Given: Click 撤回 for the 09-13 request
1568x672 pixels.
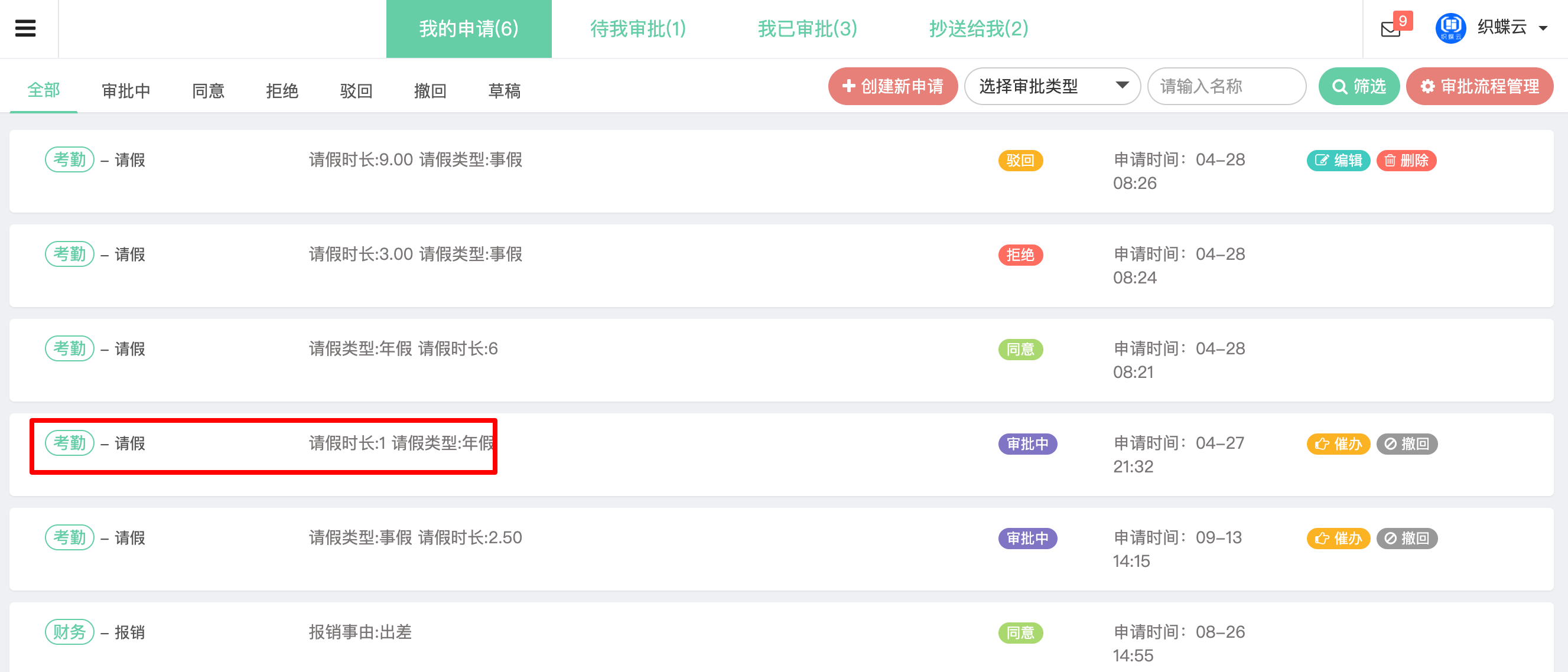Looking at the screenshot, I should point(1407,538).
